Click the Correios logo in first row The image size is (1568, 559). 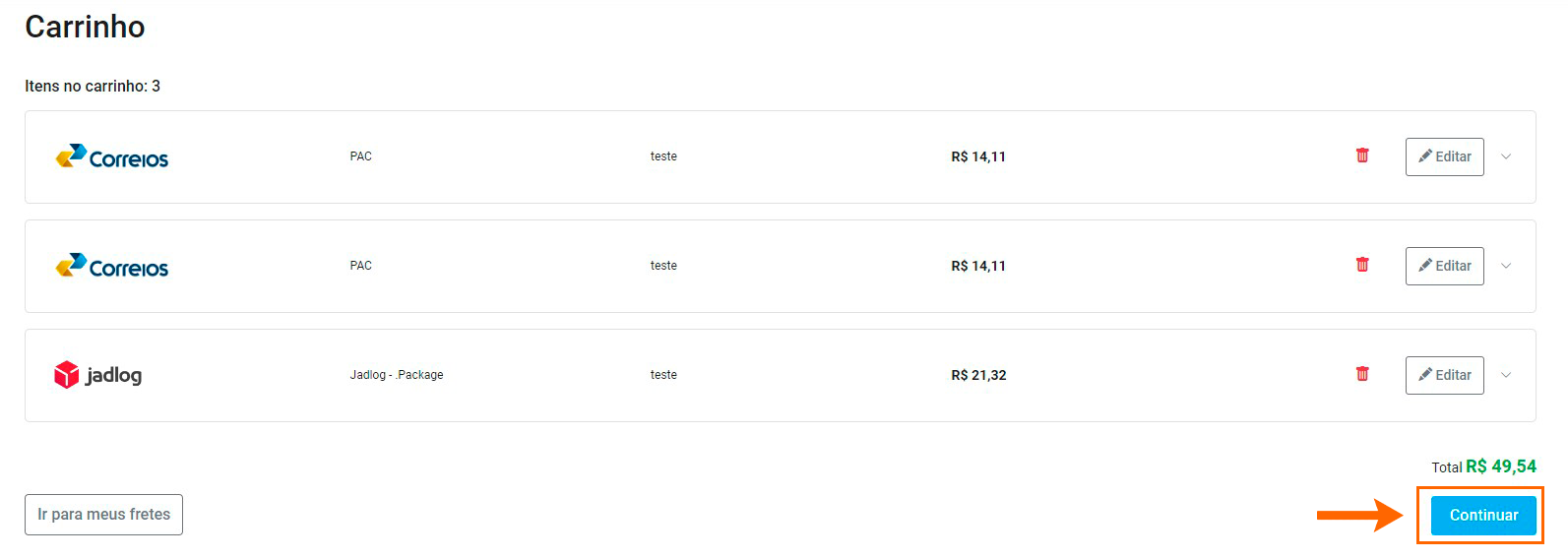[x=112, y=156]
